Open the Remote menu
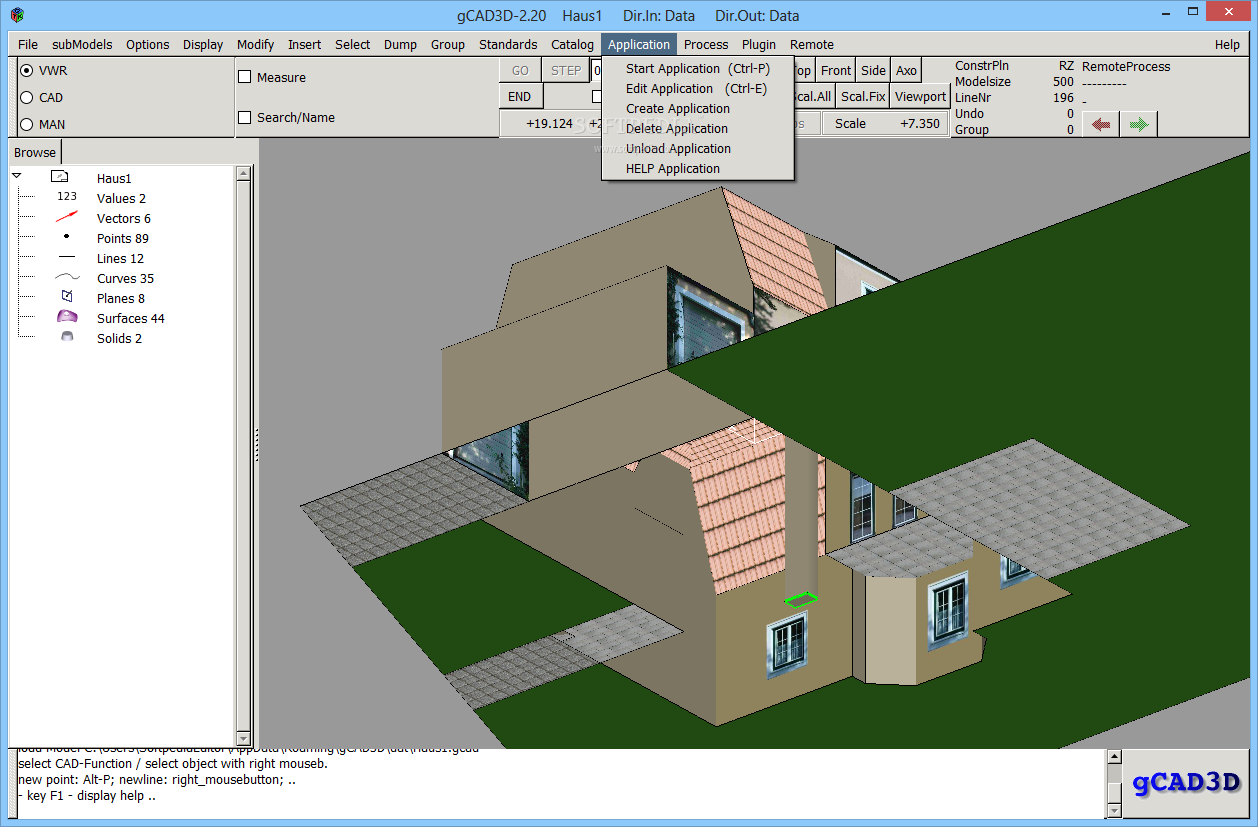The width and height of the screenshot is (1258, 827). tap(811, 44)
